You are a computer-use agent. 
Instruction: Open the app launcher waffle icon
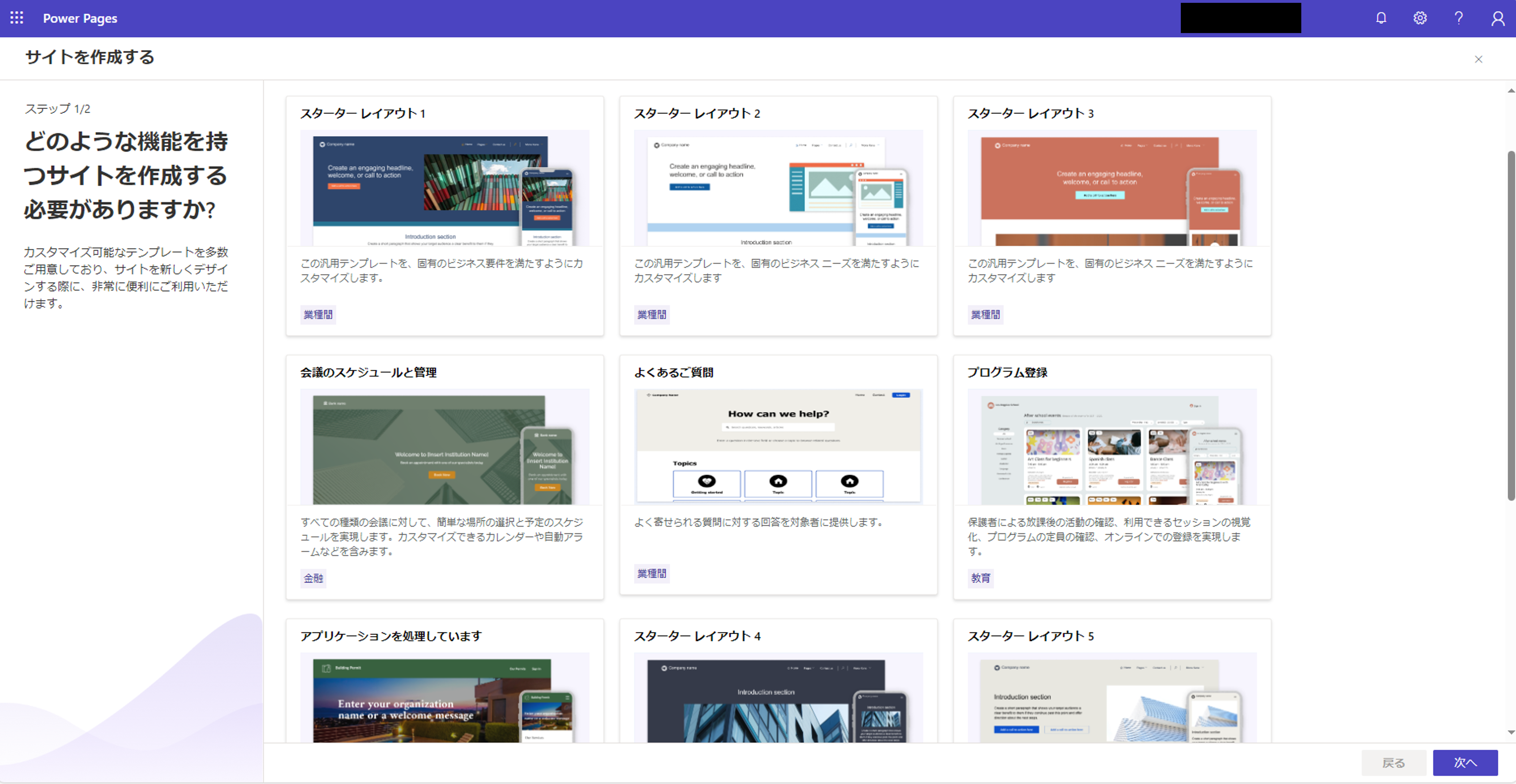17,18
